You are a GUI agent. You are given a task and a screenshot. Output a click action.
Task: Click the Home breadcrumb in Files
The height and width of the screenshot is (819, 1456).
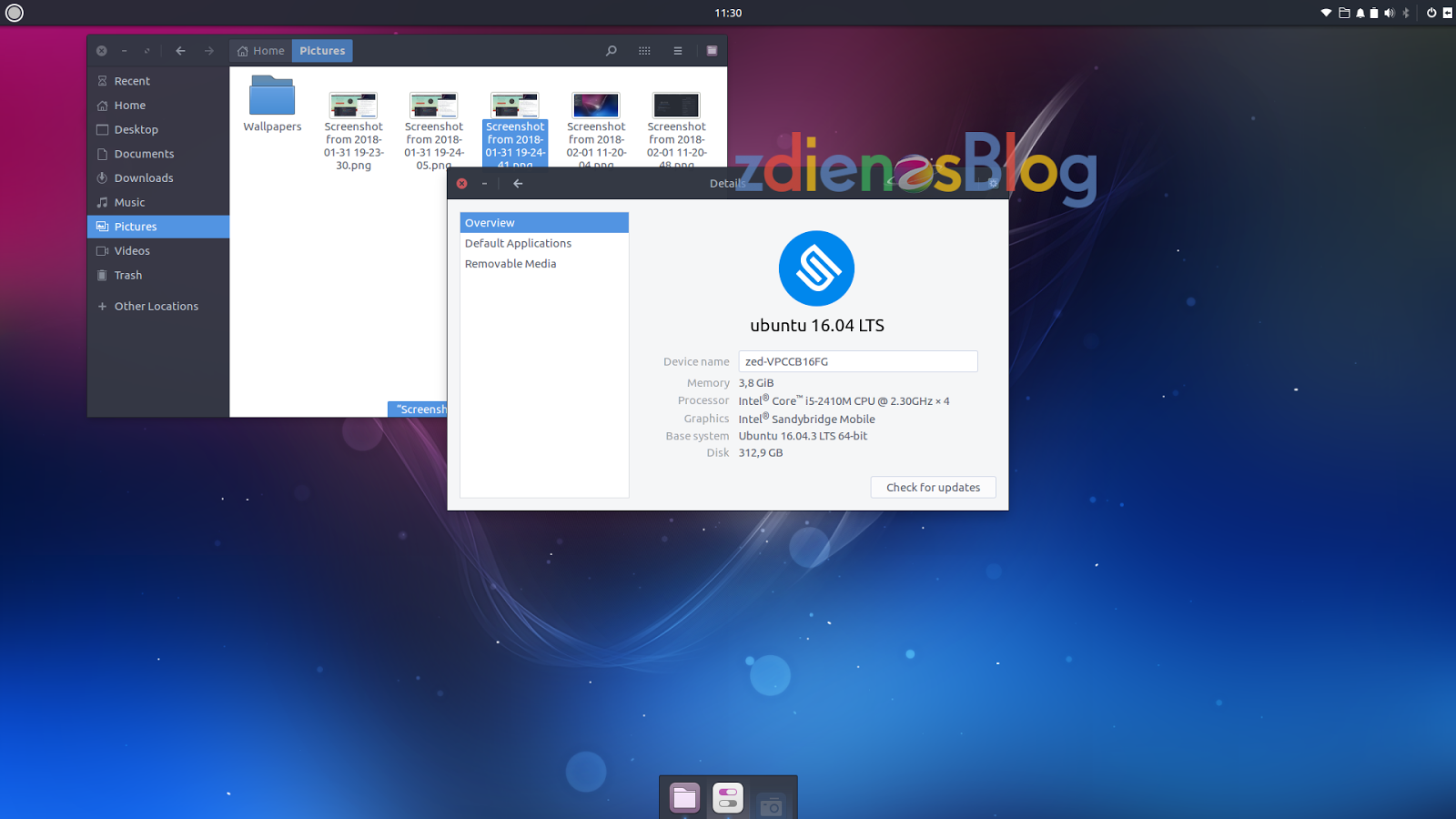click(260, 51)
